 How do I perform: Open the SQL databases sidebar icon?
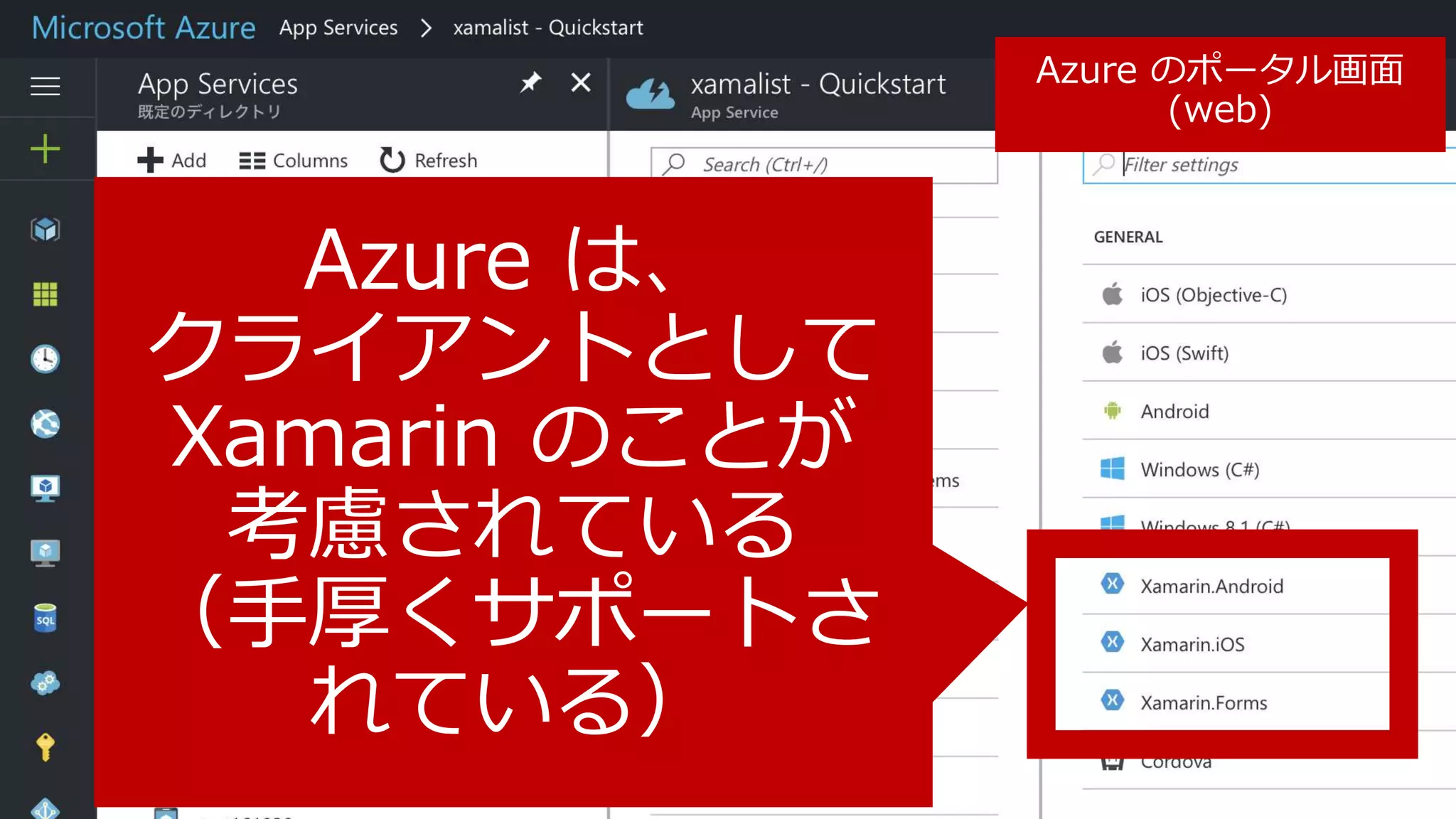[45, 618]
